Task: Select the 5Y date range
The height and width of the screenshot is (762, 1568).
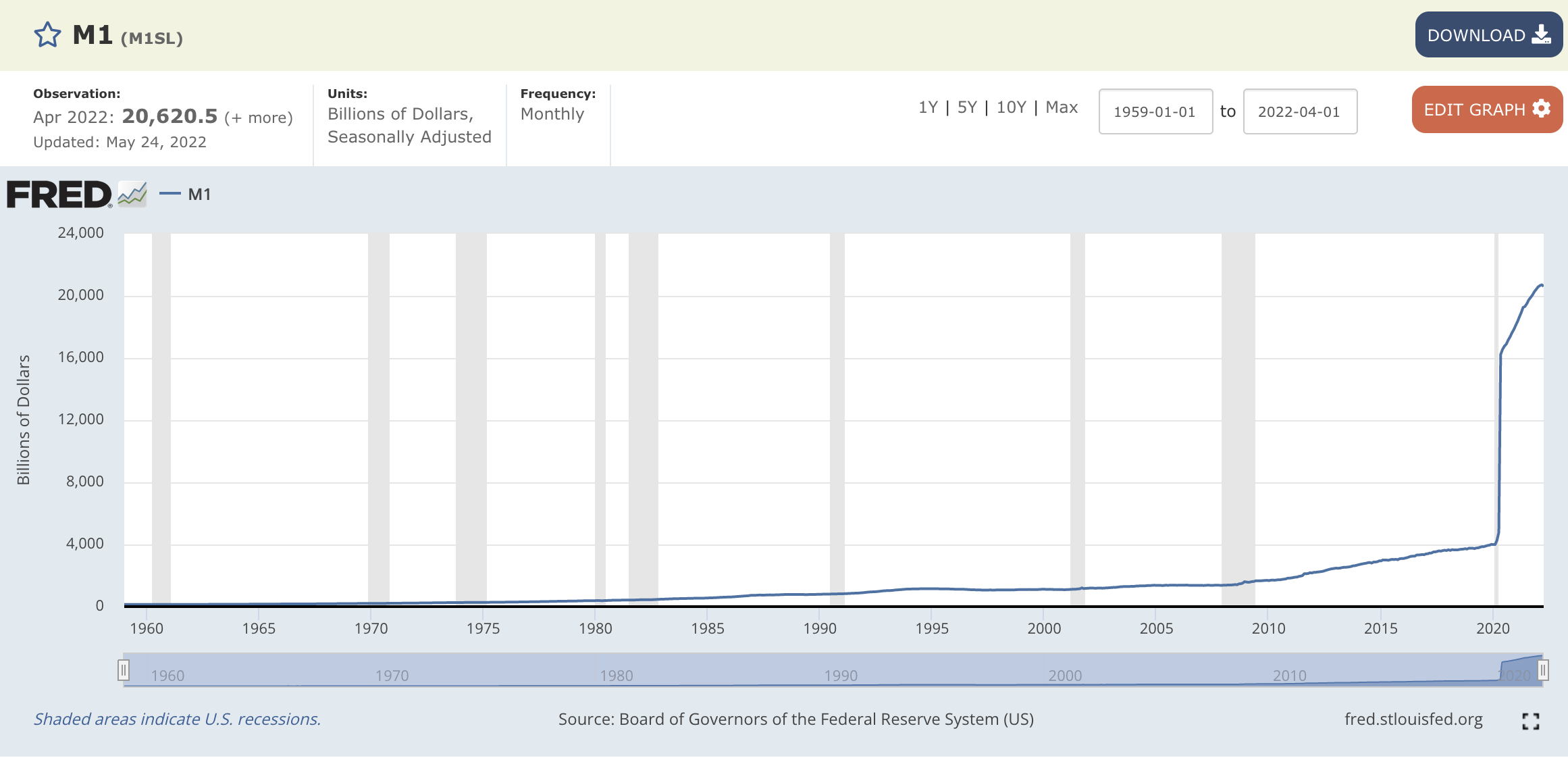Action: tap(967, 107)
